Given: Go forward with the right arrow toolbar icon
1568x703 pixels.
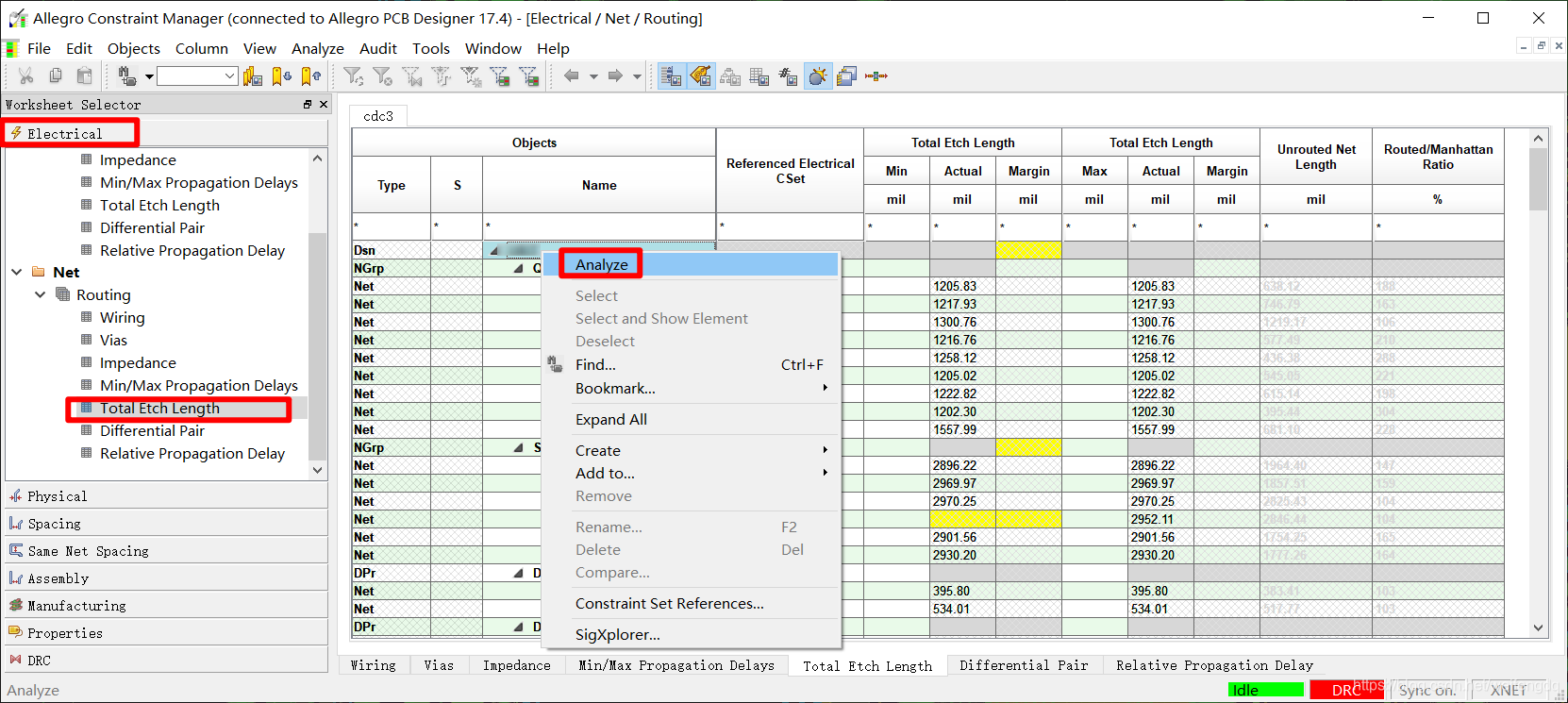Looking at the screenshot, I should [615, 76].
